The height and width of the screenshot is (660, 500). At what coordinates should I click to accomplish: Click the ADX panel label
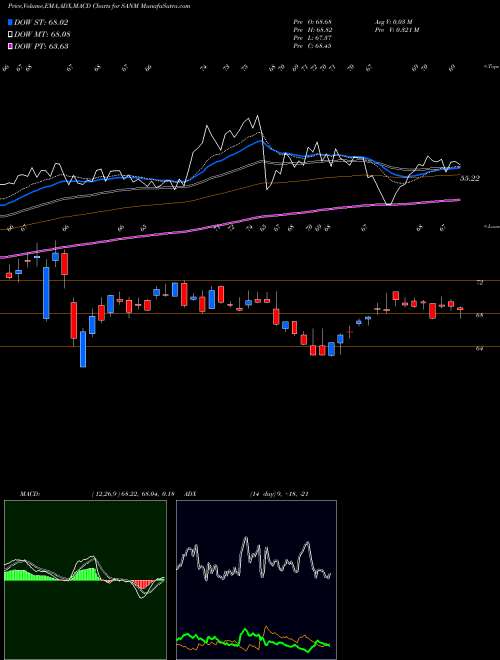click(191, 494)
